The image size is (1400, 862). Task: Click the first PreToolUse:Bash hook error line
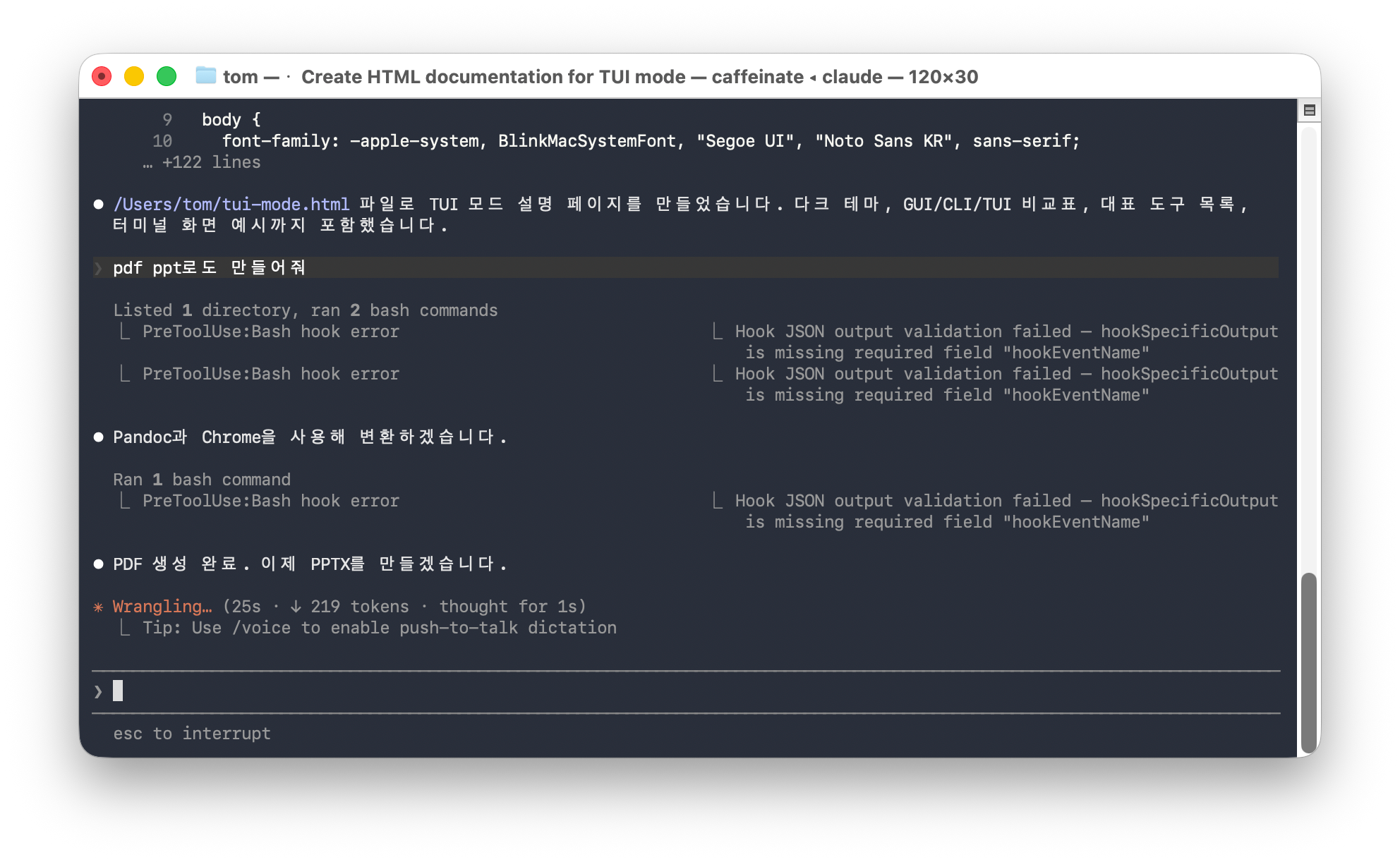270,332
